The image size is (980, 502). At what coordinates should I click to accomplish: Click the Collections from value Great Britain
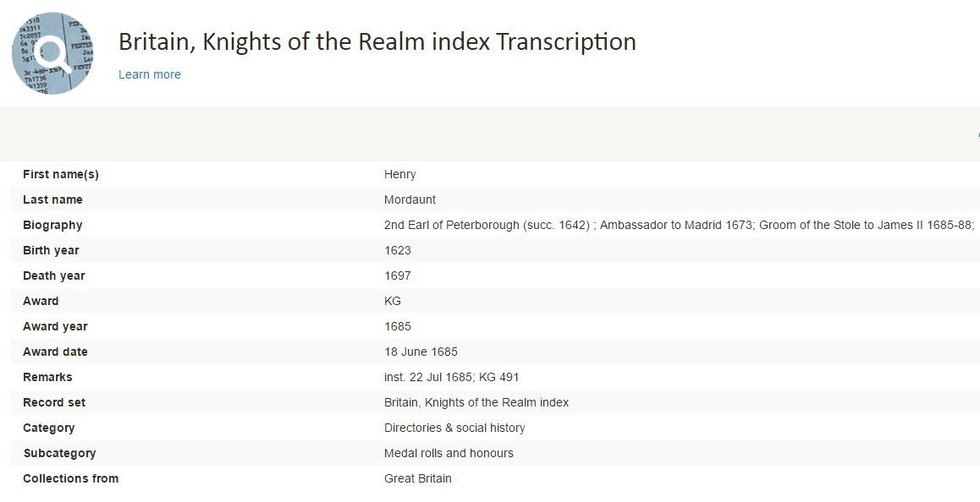418,479
